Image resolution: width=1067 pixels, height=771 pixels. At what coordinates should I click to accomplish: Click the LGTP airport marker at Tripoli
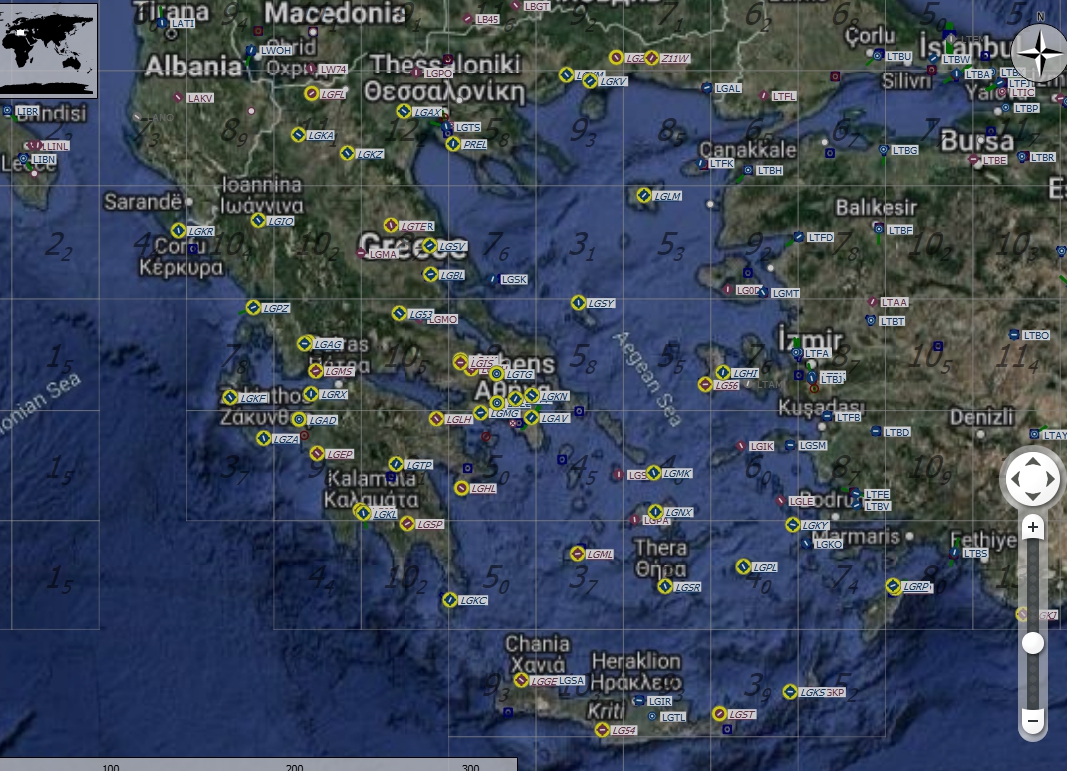pos(396,464)
